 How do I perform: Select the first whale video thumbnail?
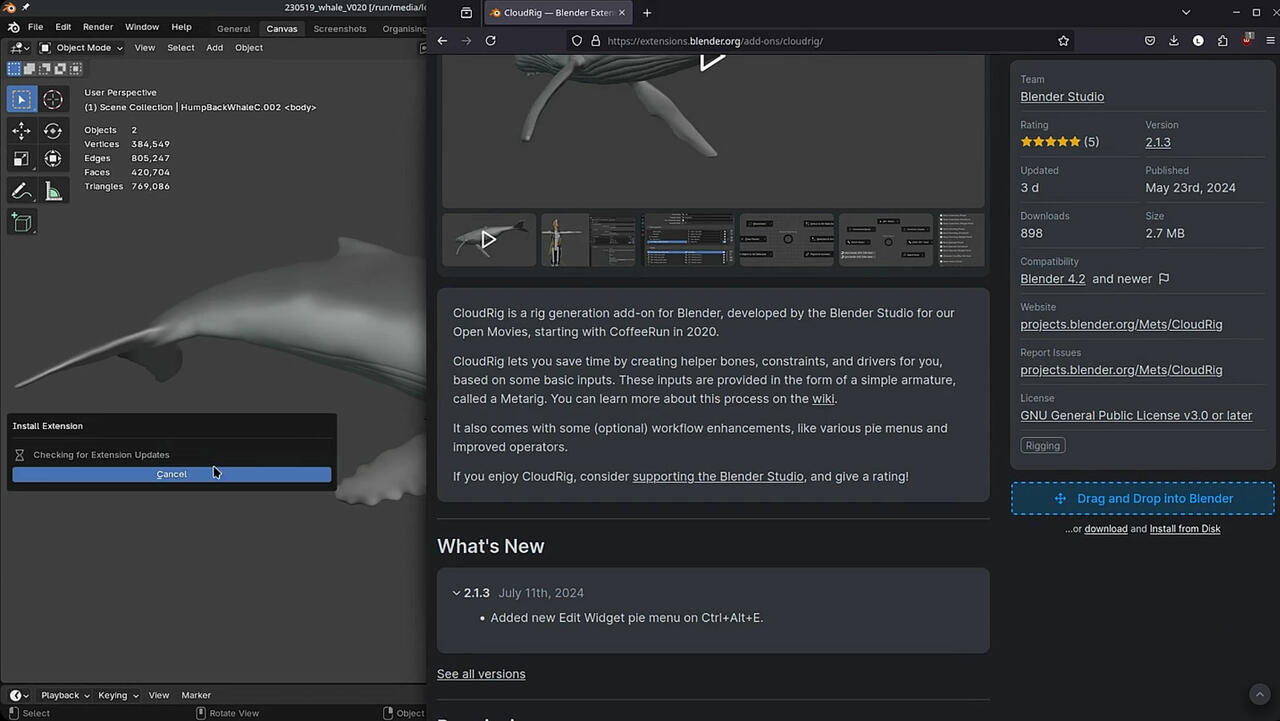coord(489,240)
